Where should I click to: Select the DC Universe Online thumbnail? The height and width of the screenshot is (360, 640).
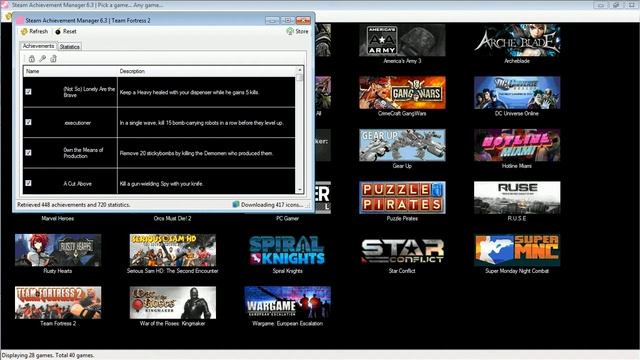[x=517, y=93]
